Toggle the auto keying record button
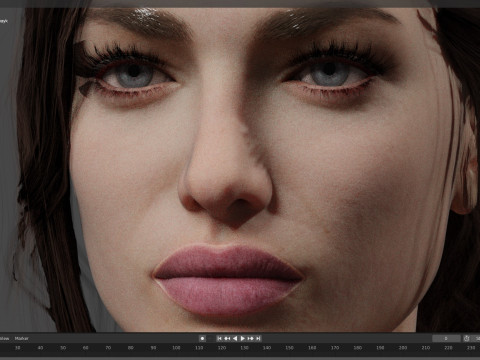 202,338
